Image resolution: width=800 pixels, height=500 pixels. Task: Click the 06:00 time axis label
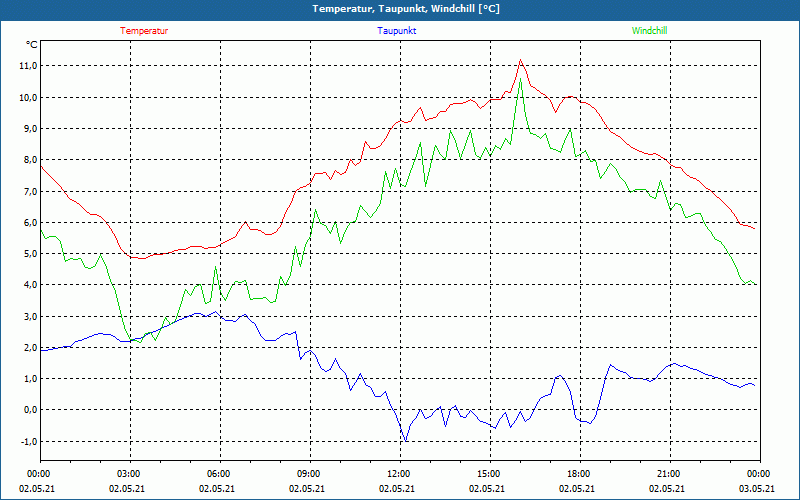click(220, 474)
